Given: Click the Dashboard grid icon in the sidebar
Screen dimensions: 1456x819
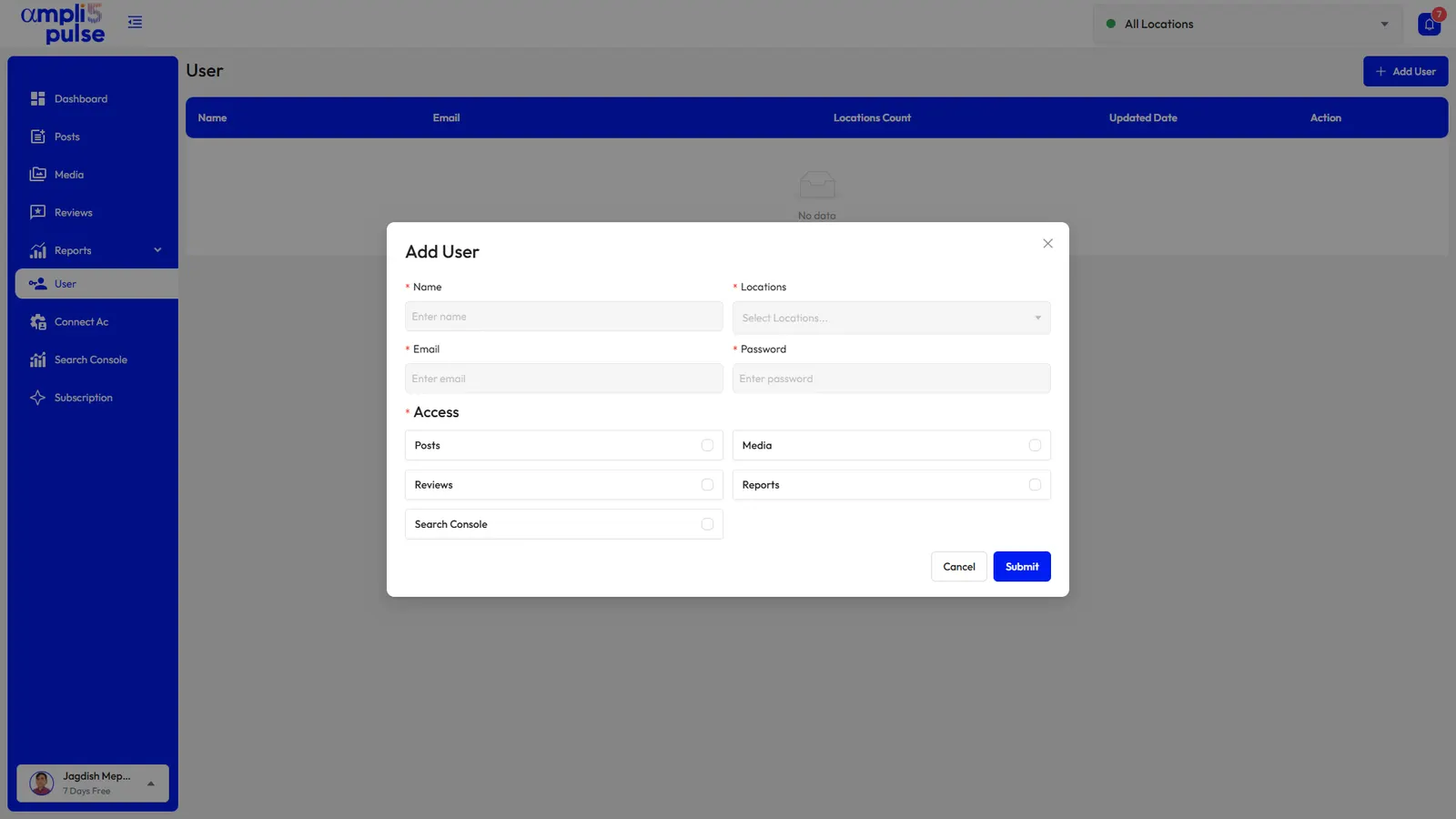Looking at the screenshot, I should [37, 98].
